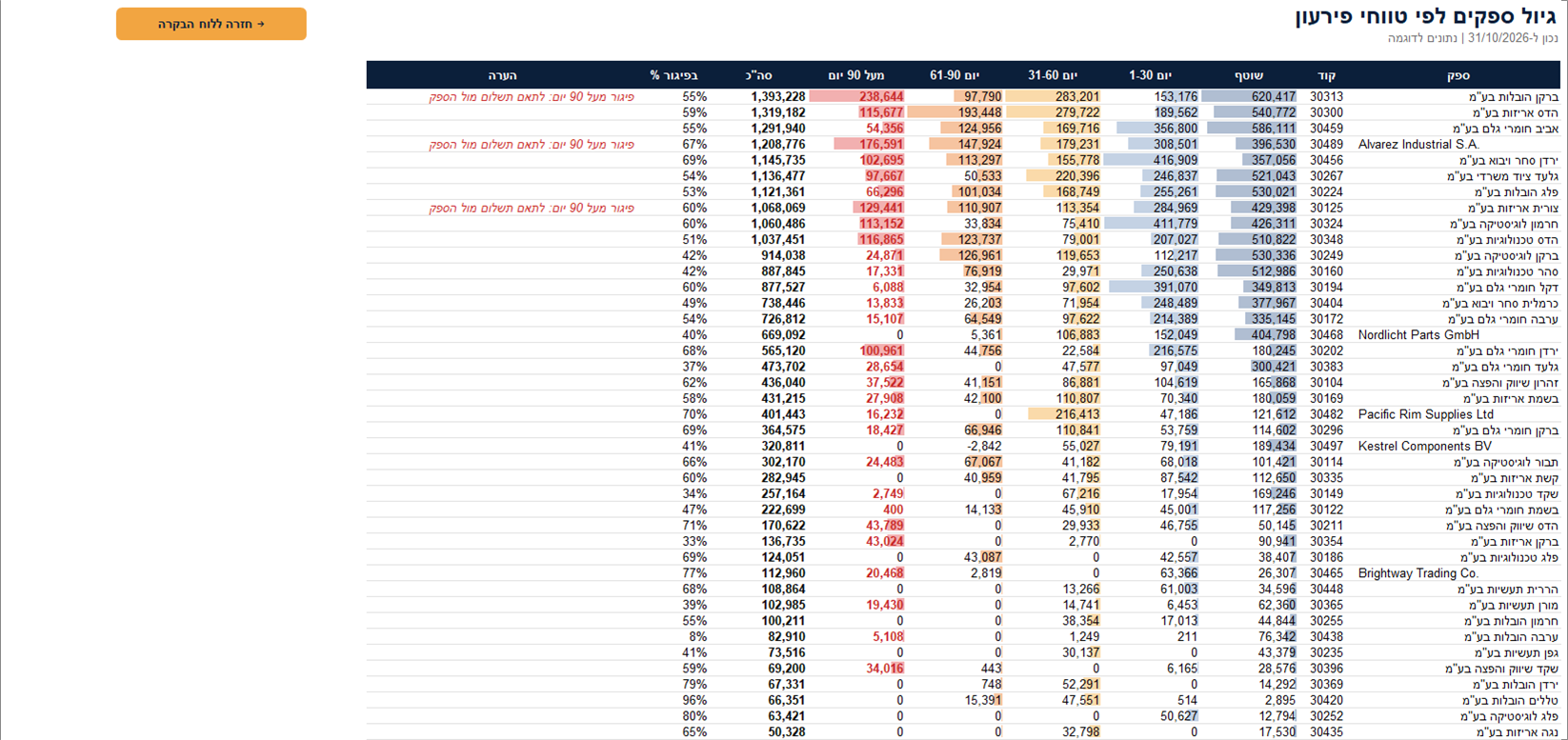Select the 'הערה' column header

pyautogui.click(x=502, y=75)
